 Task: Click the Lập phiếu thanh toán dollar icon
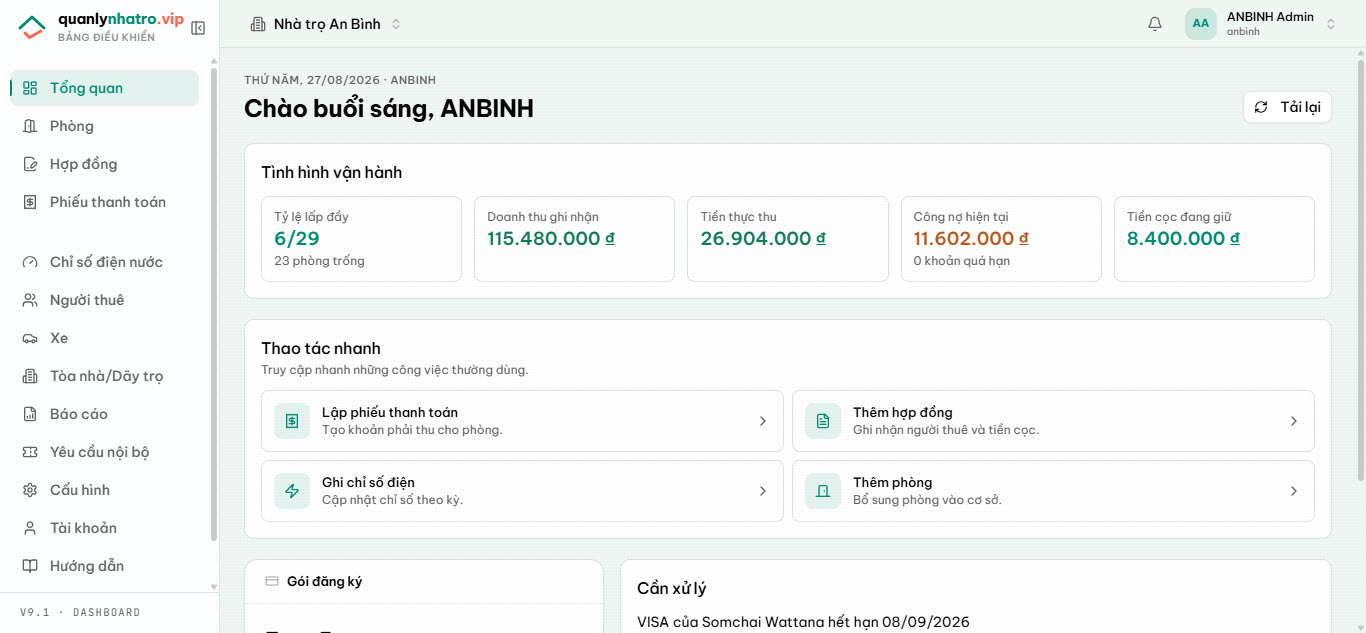tap(292, 421)
